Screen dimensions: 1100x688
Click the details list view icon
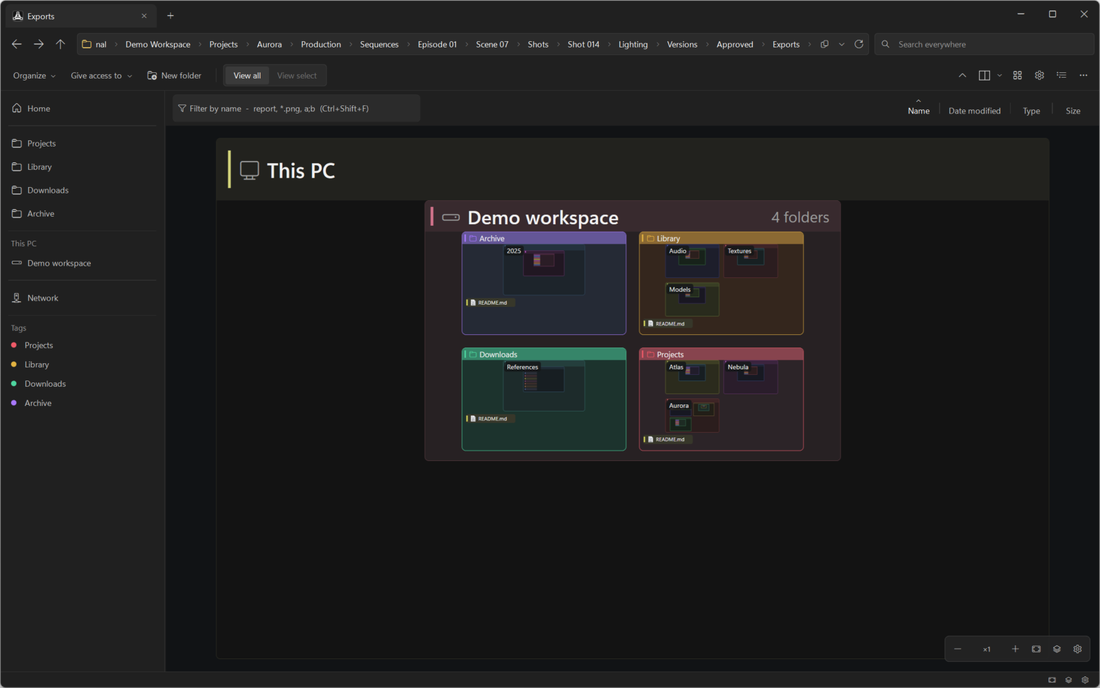click(x=1061, y=76)
